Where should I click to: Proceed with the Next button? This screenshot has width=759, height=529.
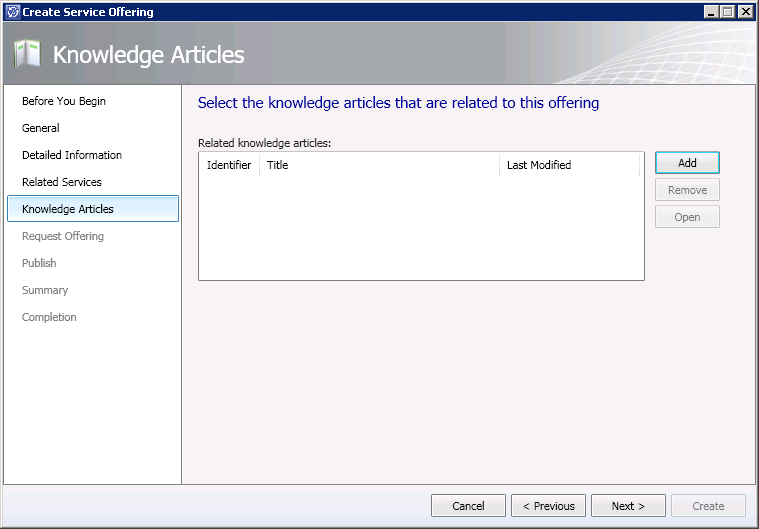(x=628, y=506)
